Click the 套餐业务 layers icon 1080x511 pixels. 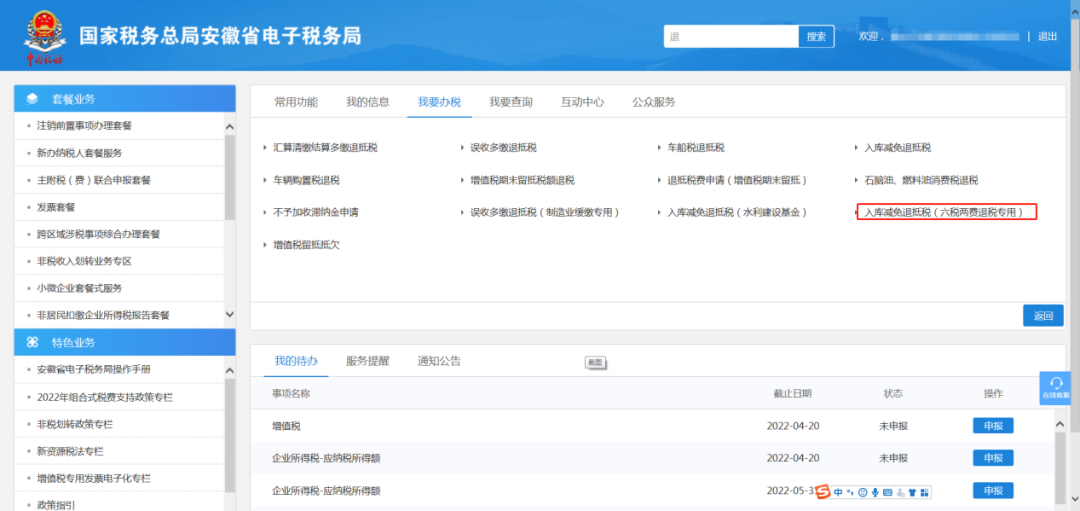coord(32,99)
